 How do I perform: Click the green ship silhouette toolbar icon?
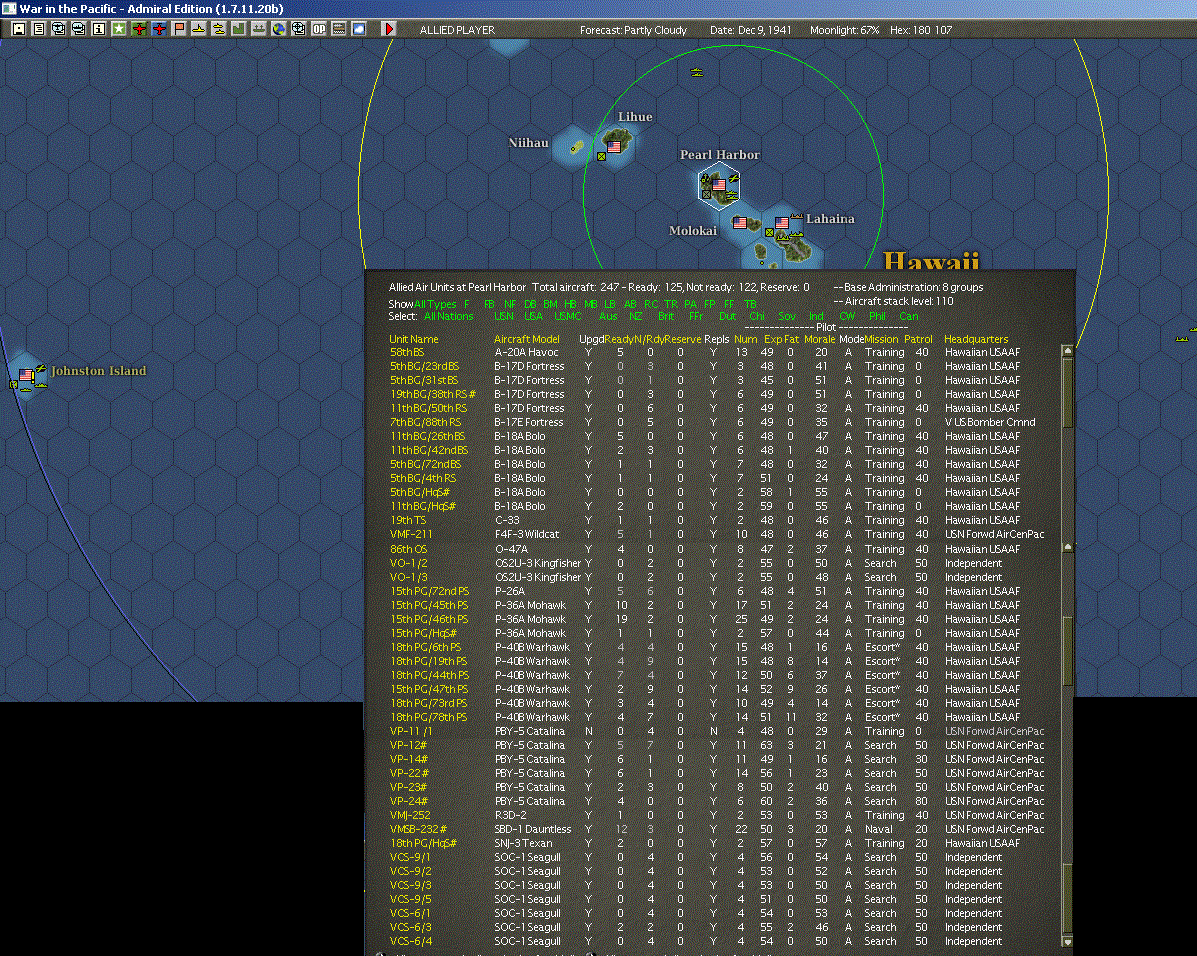point(258,29)
